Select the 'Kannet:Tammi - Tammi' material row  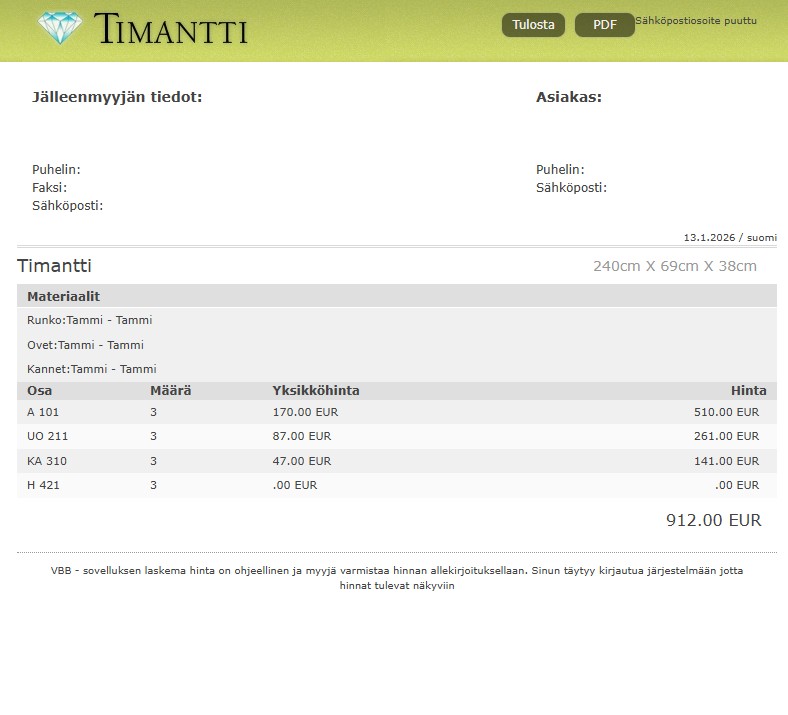pyautogui.click(x=91, y=369)
